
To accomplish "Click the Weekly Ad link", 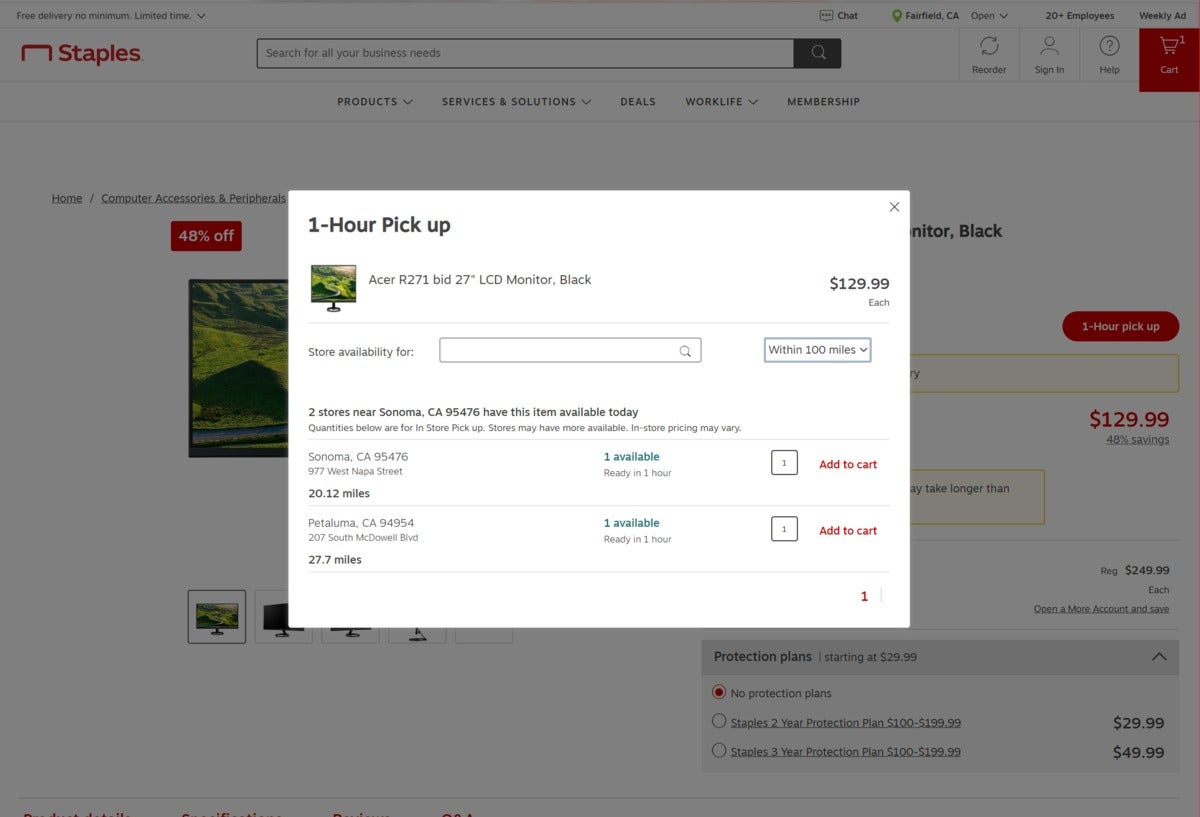I will click(x=1162, y=16).
